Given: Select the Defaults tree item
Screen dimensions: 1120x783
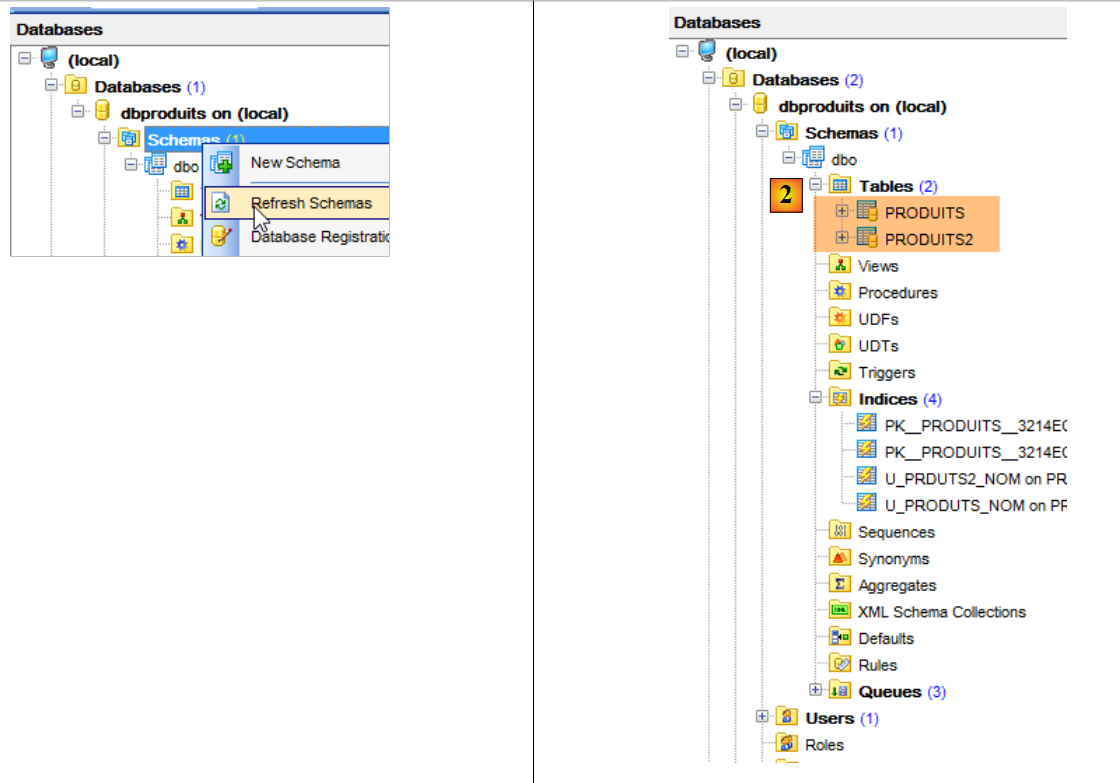Looking at the screenshot, I should (x=885, y=639).
